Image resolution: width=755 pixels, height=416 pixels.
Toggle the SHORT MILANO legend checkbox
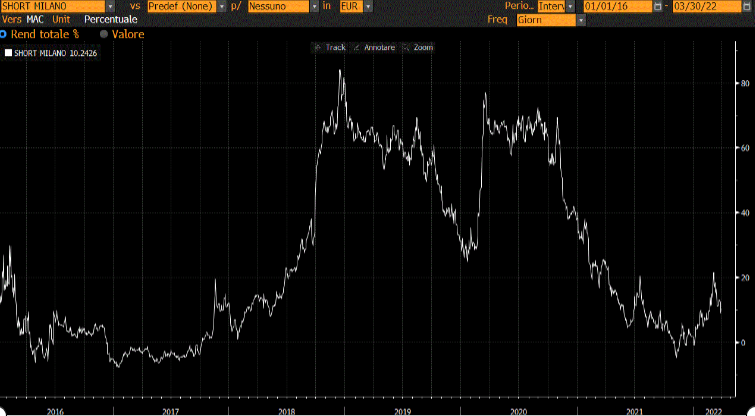[x=9, y=51]
